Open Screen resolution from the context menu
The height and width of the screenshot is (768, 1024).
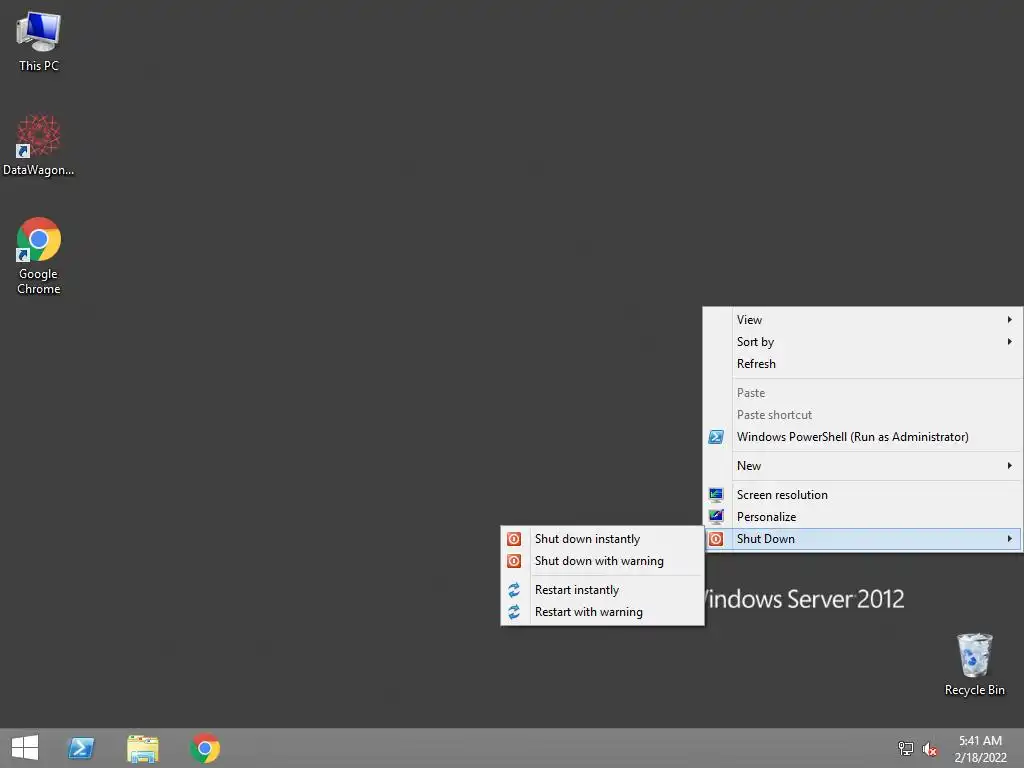pos(862,495)
